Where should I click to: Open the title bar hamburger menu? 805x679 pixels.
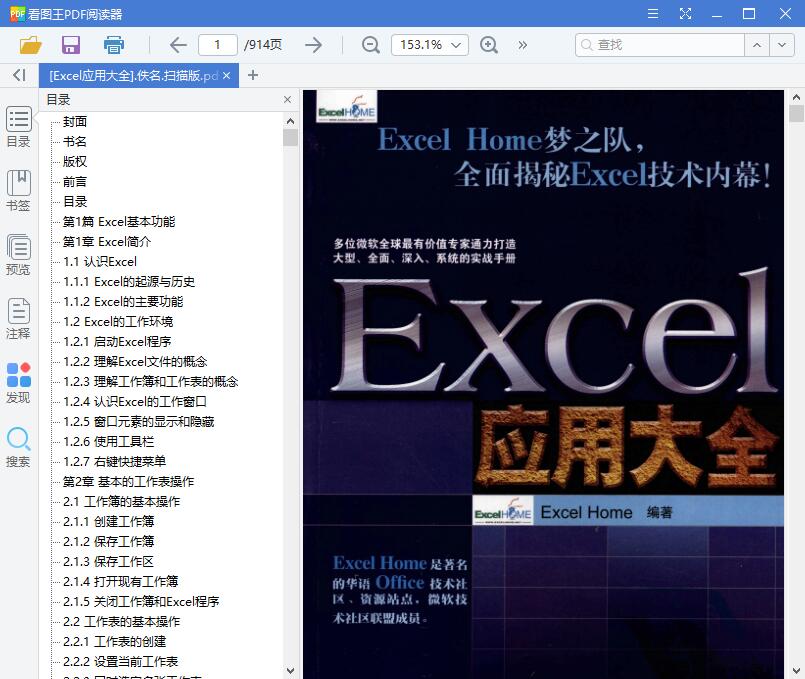(653, 13)
